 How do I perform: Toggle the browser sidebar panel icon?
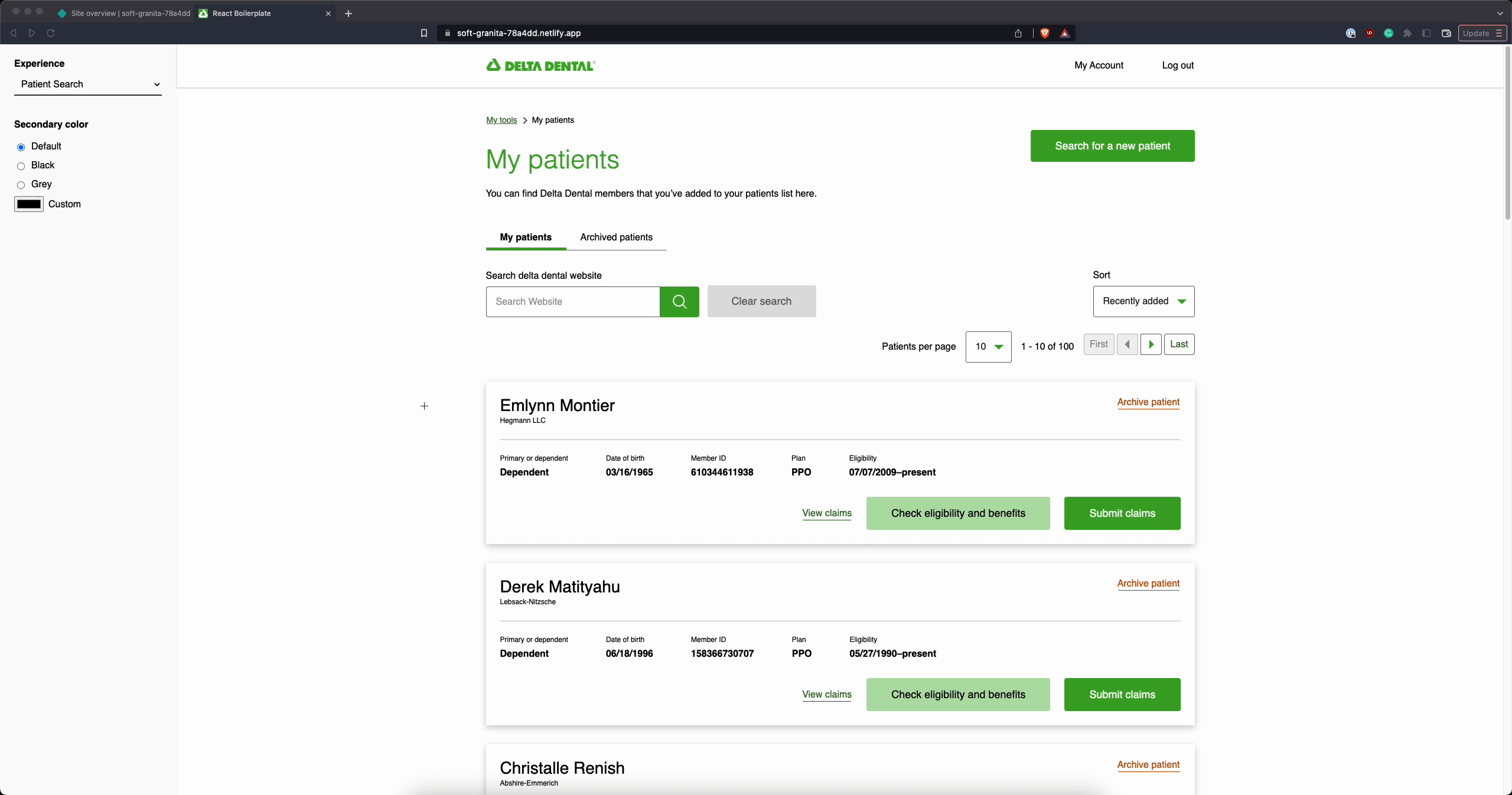(x=1426, y=33)
